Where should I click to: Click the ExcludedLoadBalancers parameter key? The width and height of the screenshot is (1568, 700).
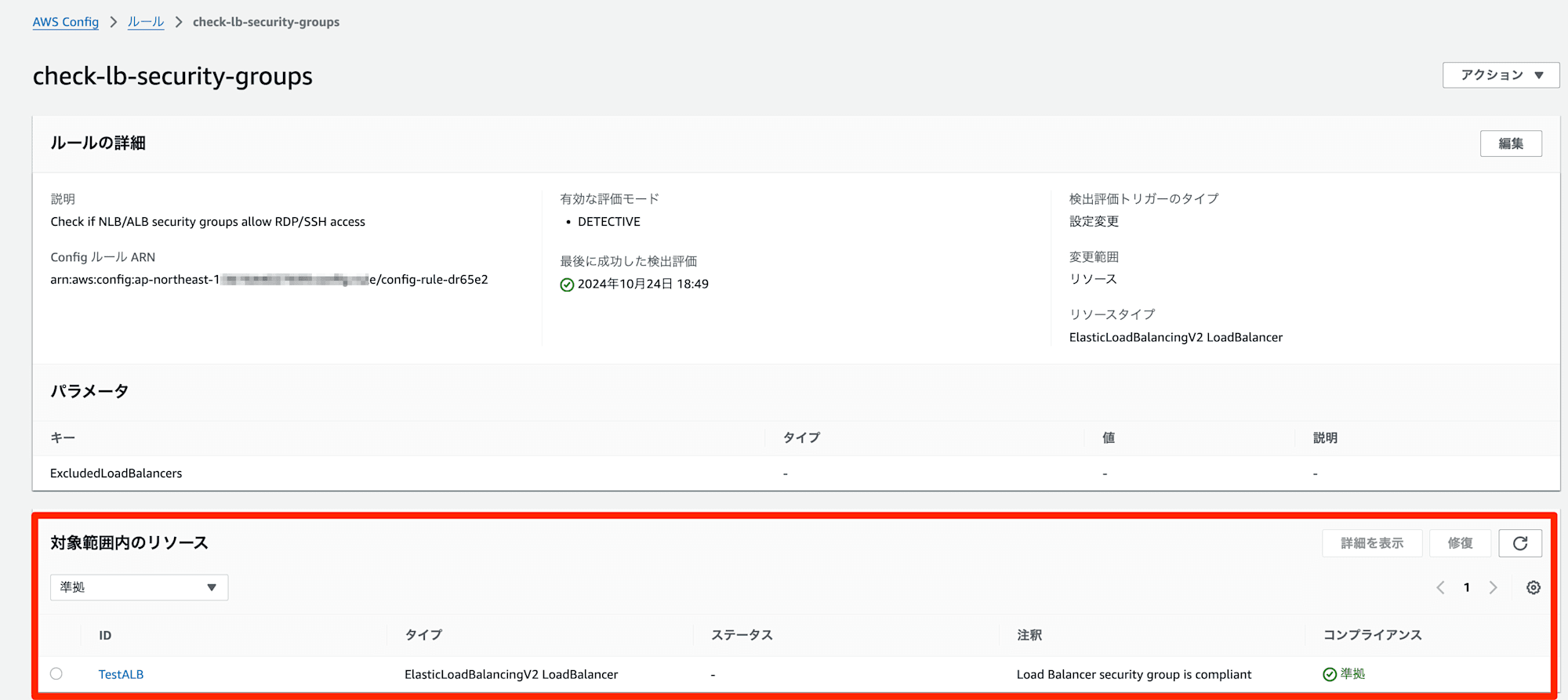pyautogui.click(x=116, y=473)
